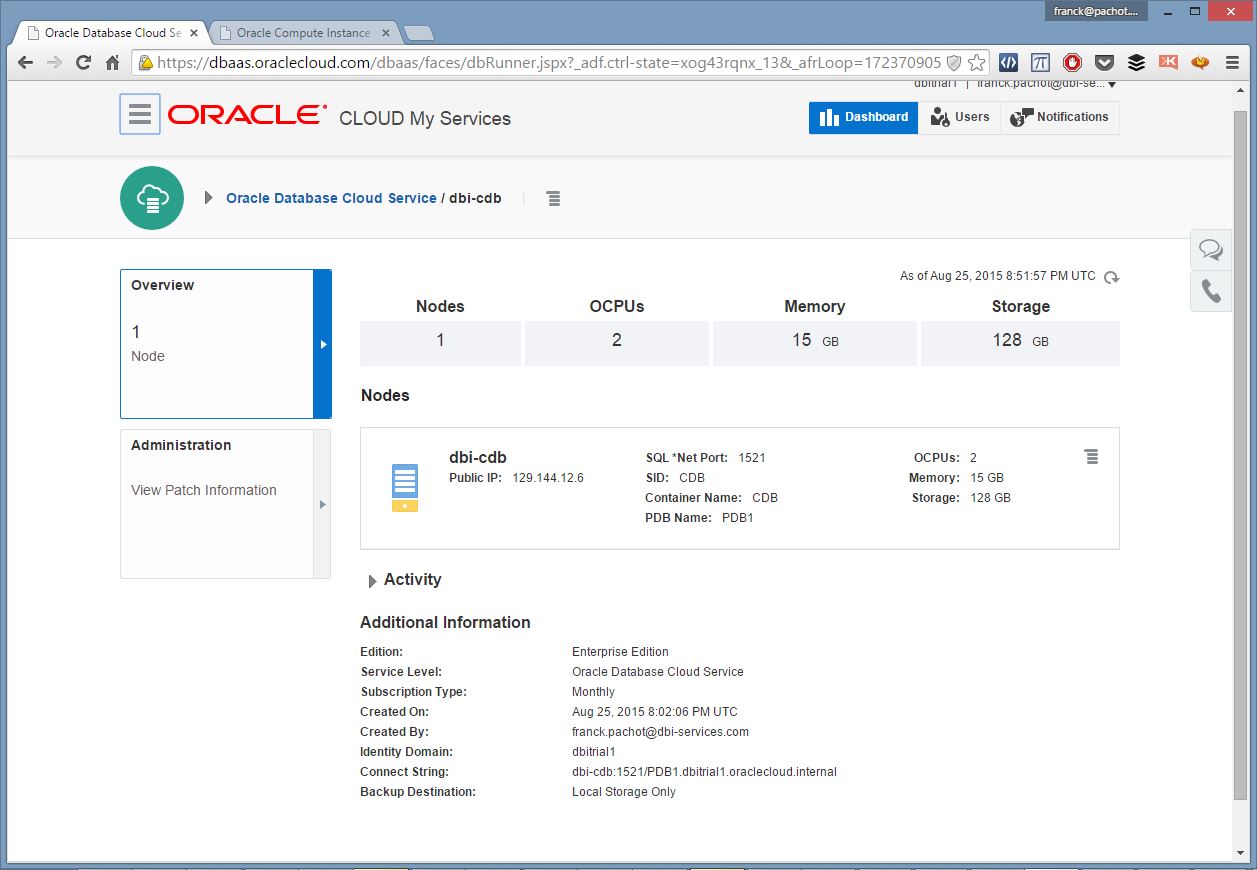Switch to Oracle Compute Instance tab
This screenshot has height=870, width=1257.
[303, 33]
